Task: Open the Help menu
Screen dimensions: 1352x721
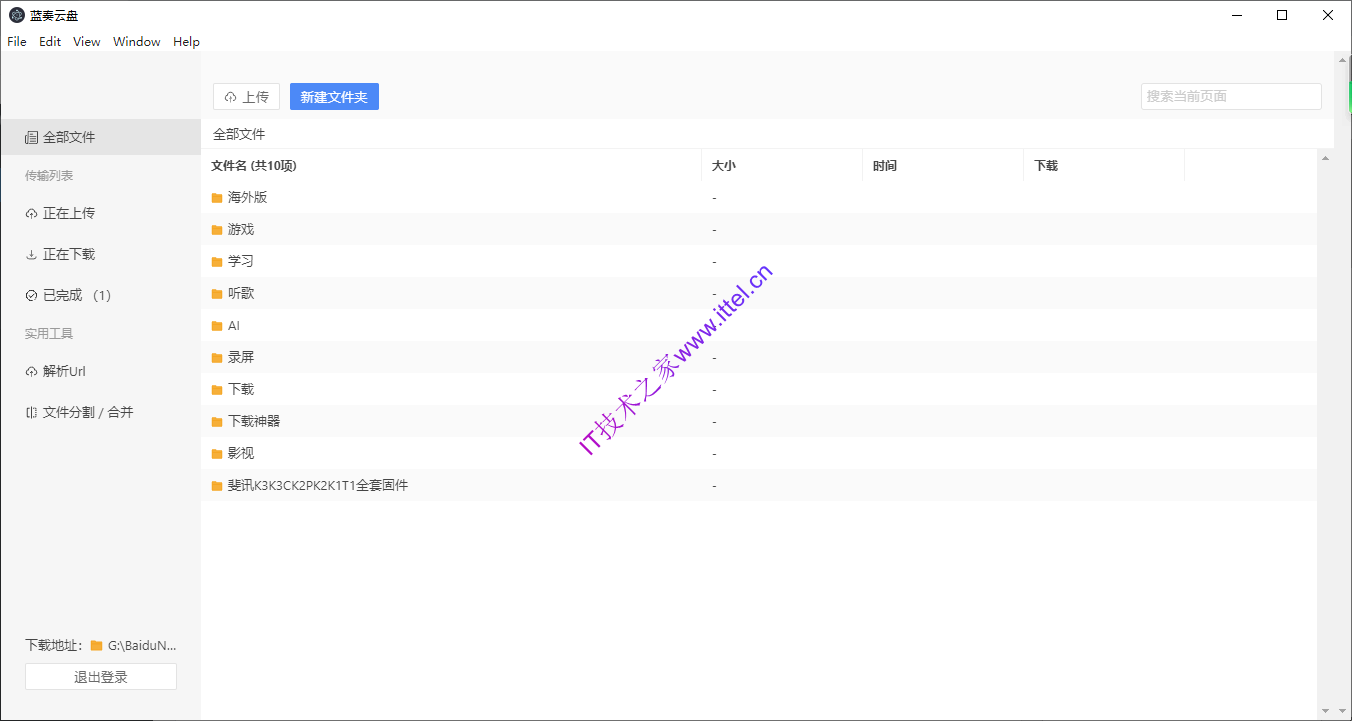Action: click(186, 42)
